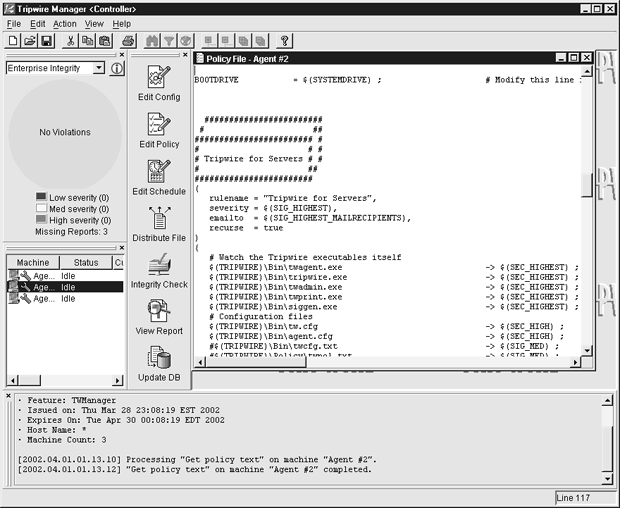620x508 pixels.
Task: Click the policy file left scroll arrow
Action: [200, 362]
